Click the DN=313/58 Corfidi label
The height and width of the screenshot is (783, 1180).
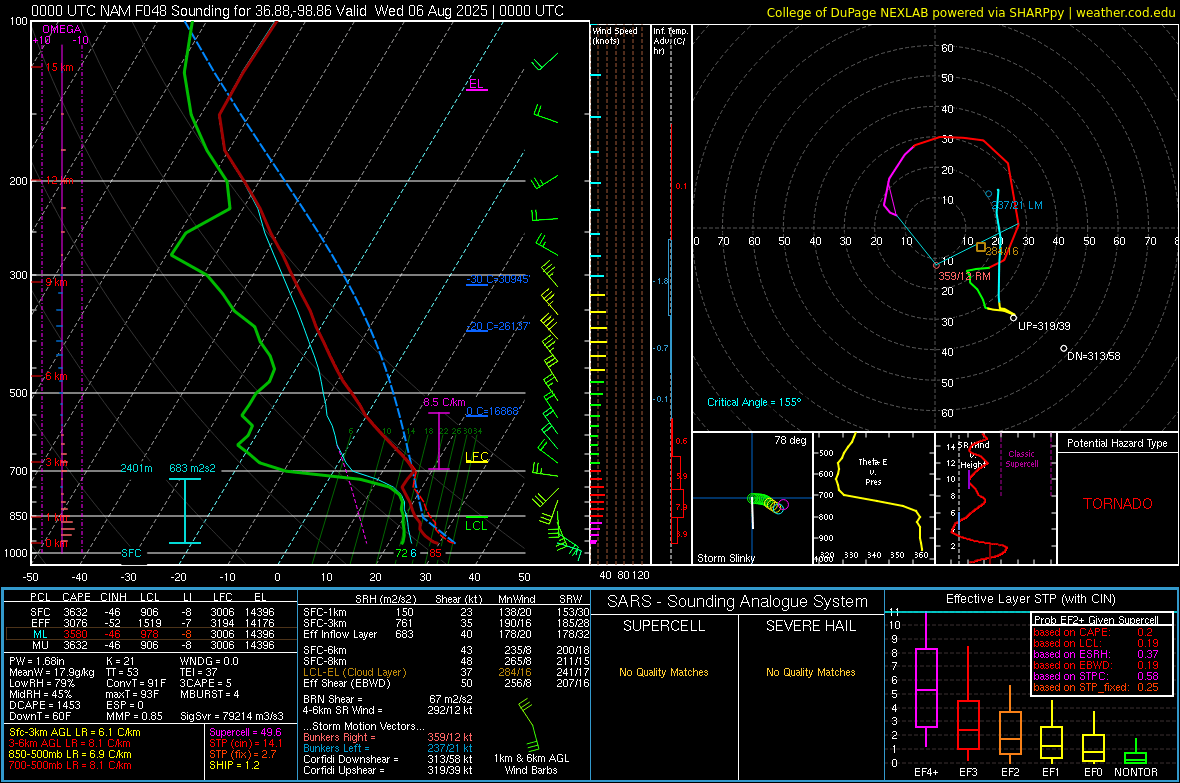click(x=1093, y=356)
